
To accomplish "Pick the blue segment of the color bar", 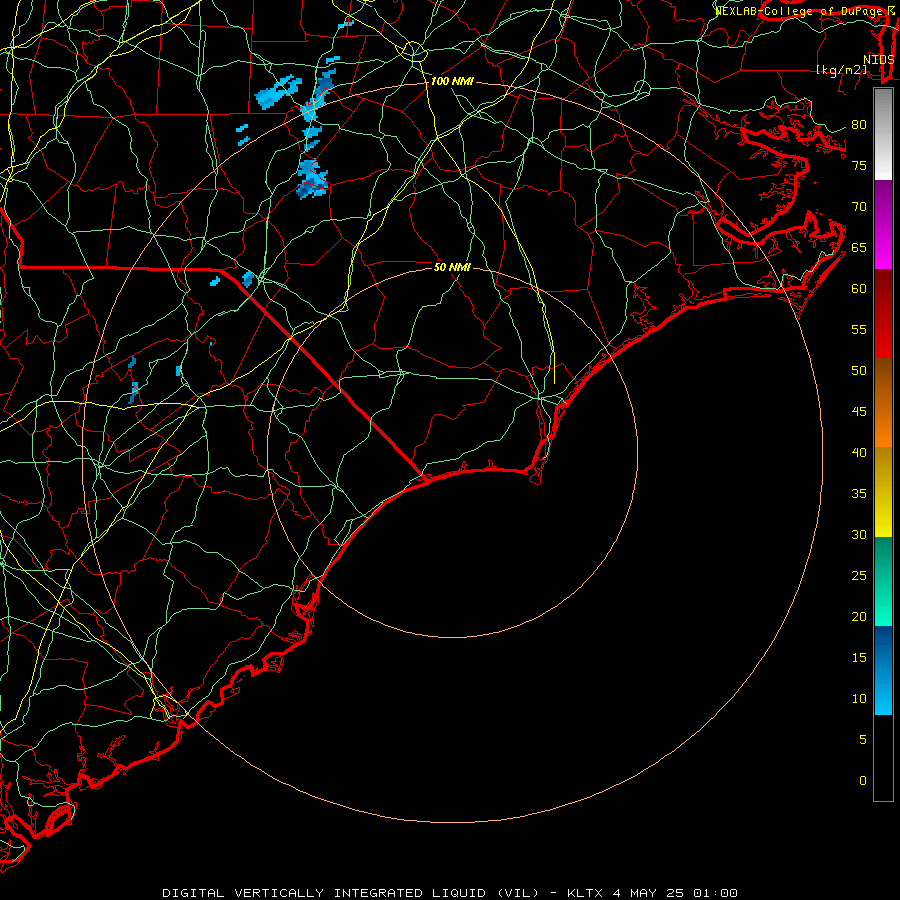I will 883,670.
